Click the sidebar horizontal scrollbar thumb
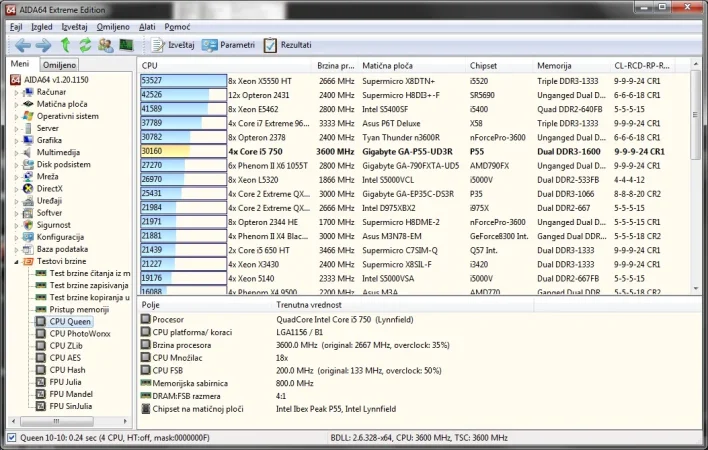Viewport: 708px width, 450px height. (x=57, y=421)
